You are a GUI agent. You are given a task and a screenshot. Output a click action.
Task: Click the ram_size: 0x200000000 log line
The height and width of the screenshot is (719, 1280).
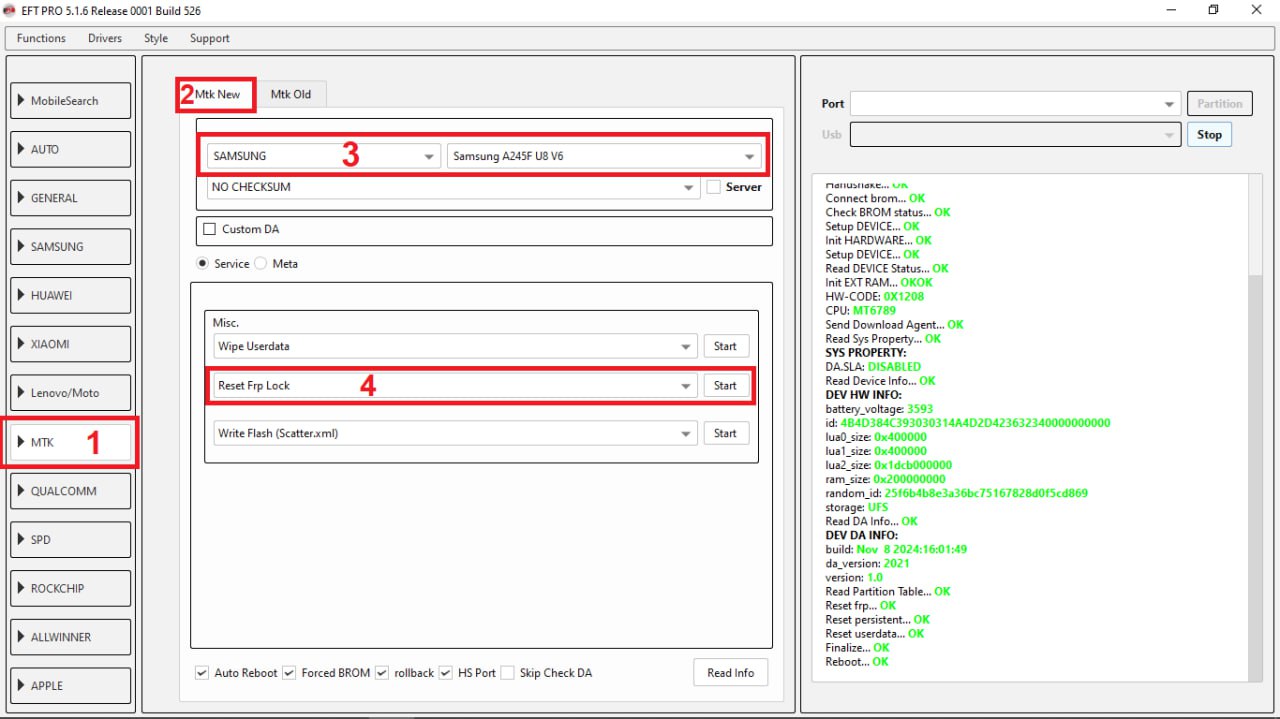pos(885,479)
